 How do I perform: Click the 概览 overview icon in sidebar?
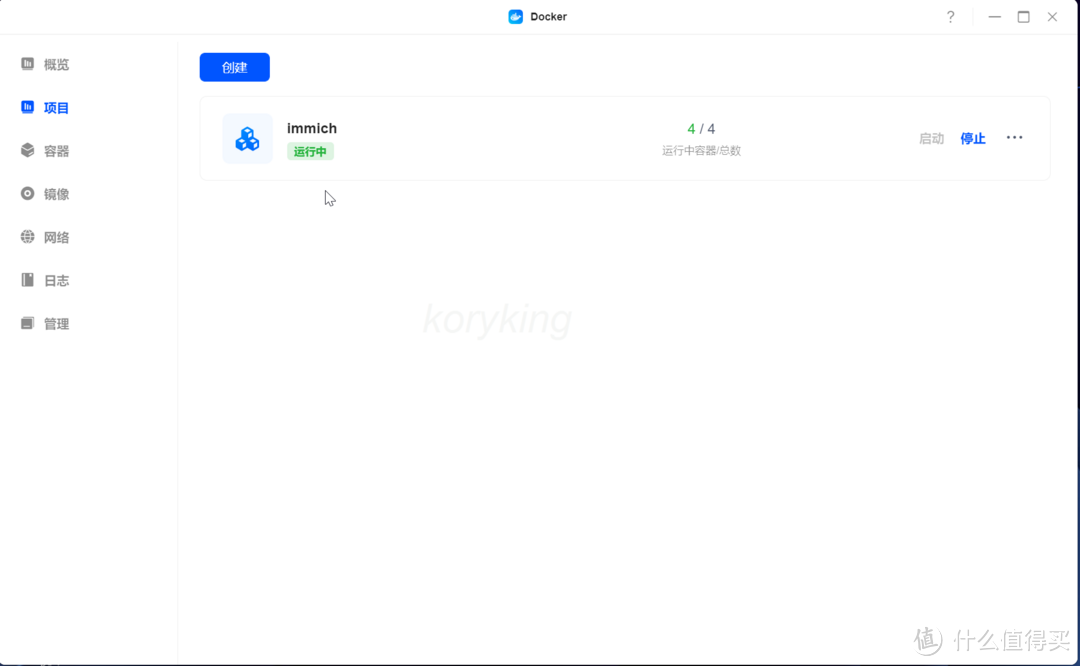(x=28, y=64)
